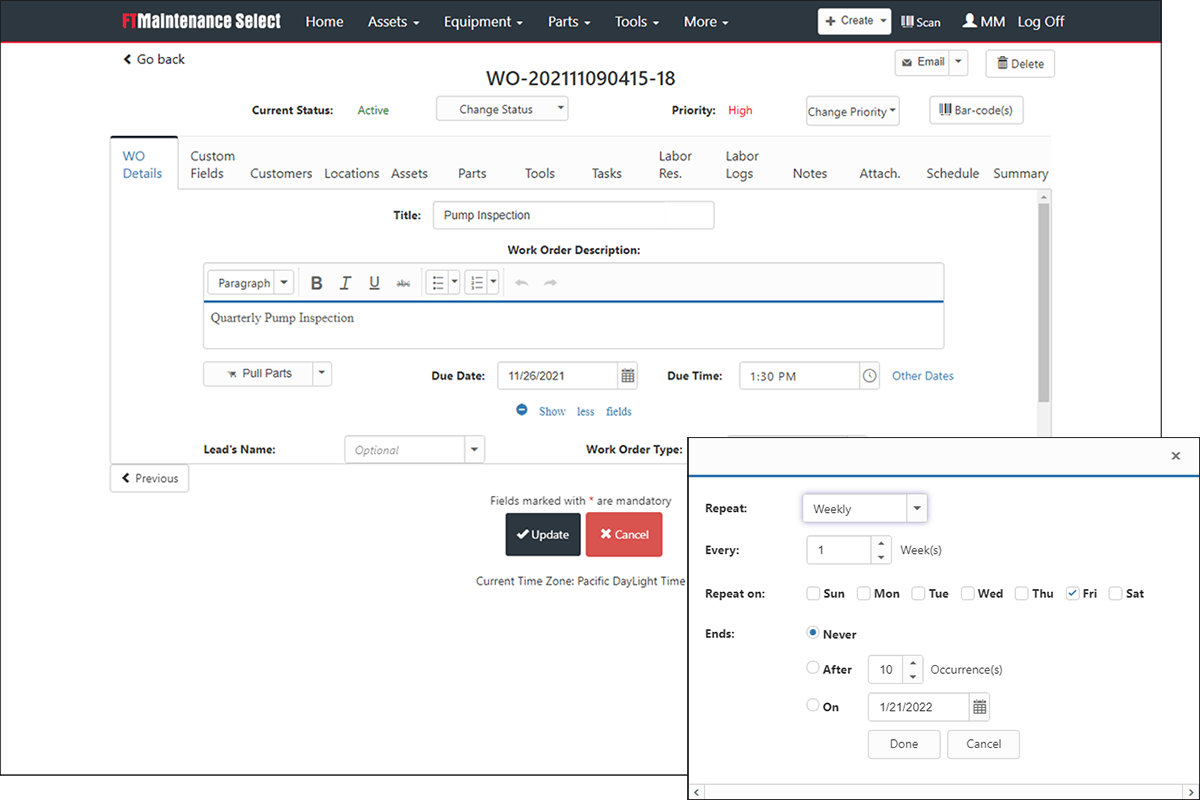The width and height of the screenshot is (1200, 800).
Task: Click the Ends On date field
Action: click(918, 707)
